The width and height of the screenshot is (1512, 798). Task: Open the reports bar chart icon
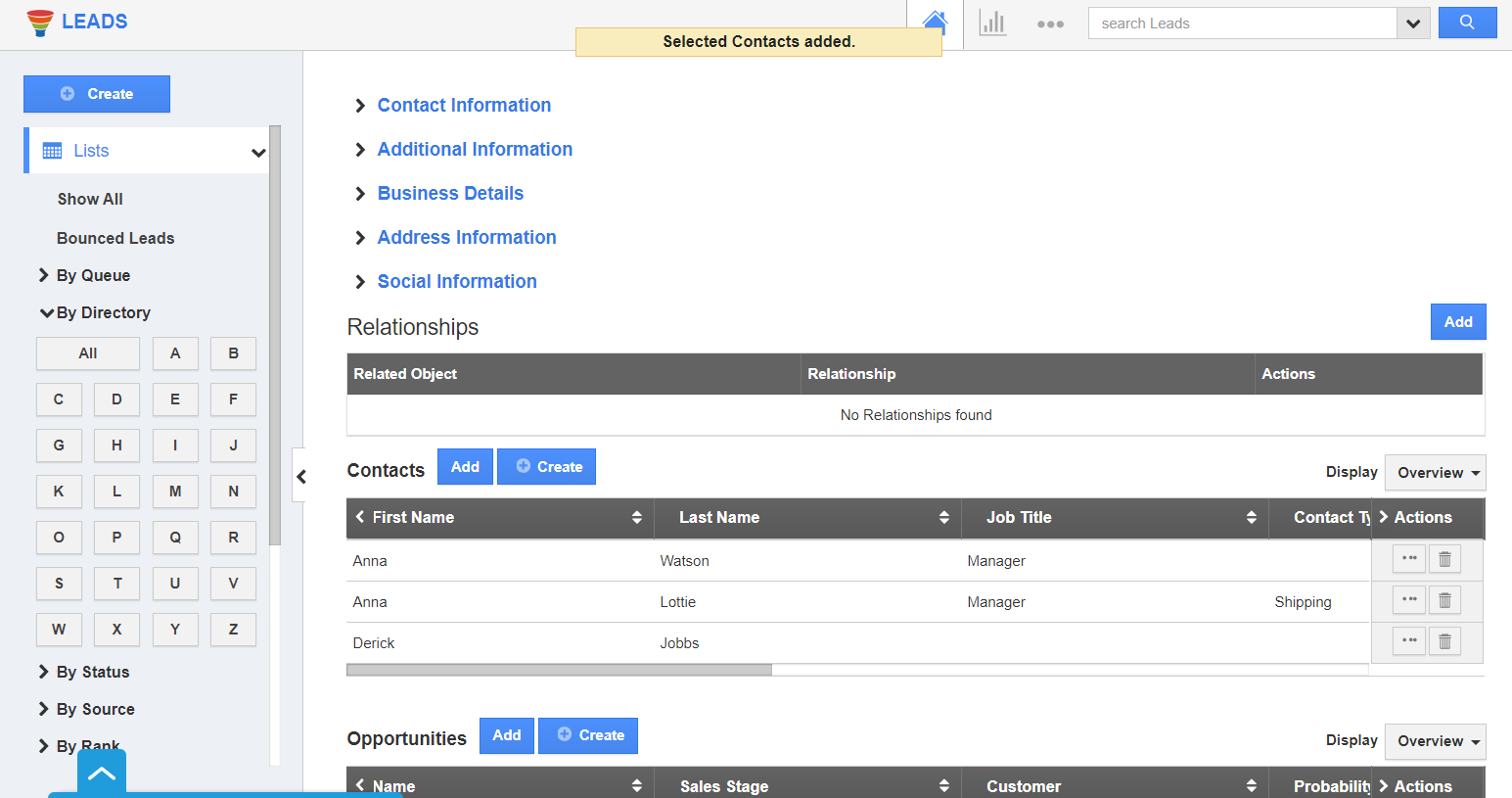992,23
